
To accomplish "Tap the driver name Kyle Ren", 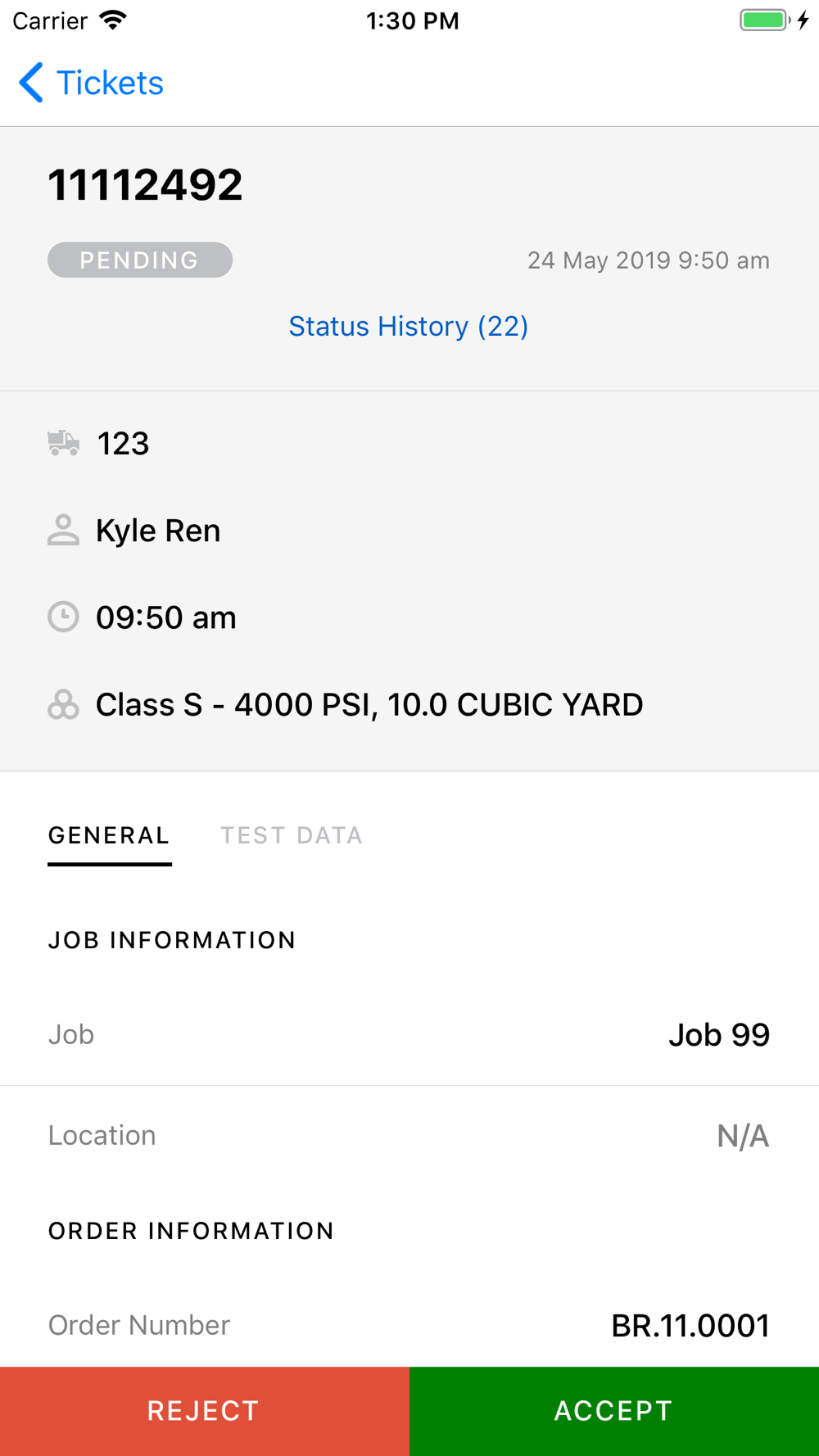I will pyautogui.click(x=158, y=531).
